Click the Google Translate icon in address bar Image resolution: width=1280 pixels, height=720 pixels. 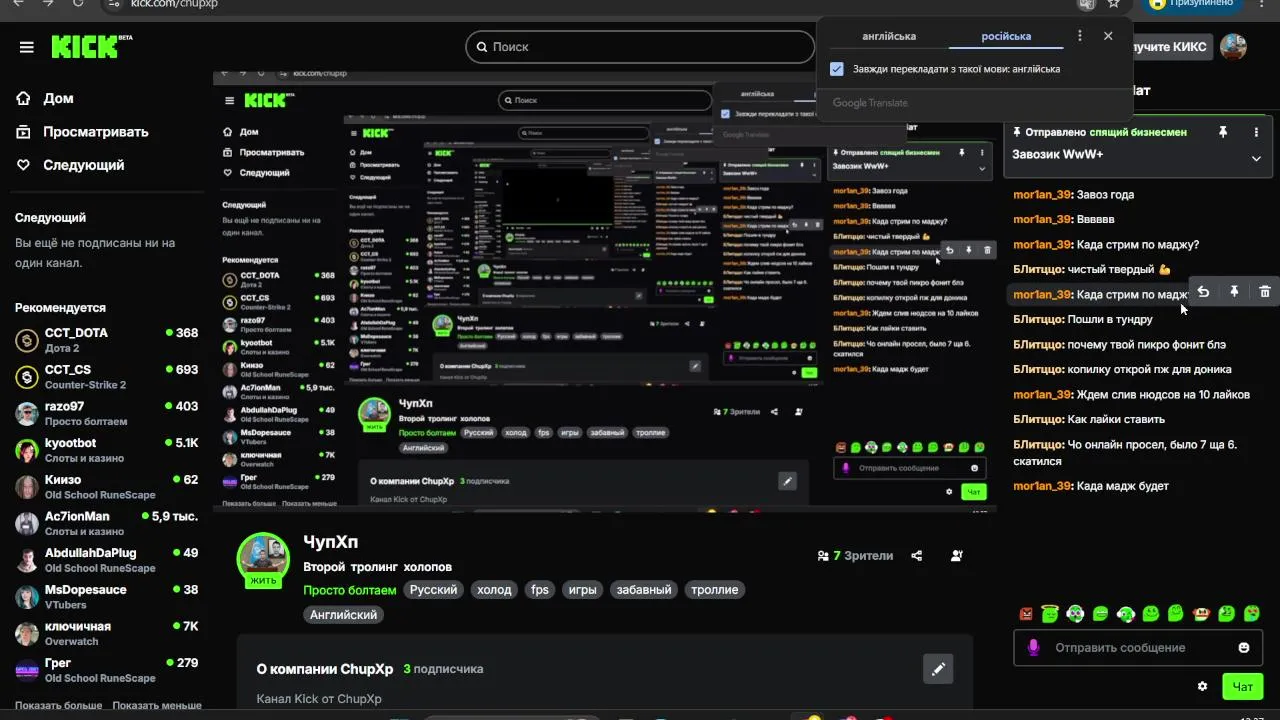coord(1087,3)
